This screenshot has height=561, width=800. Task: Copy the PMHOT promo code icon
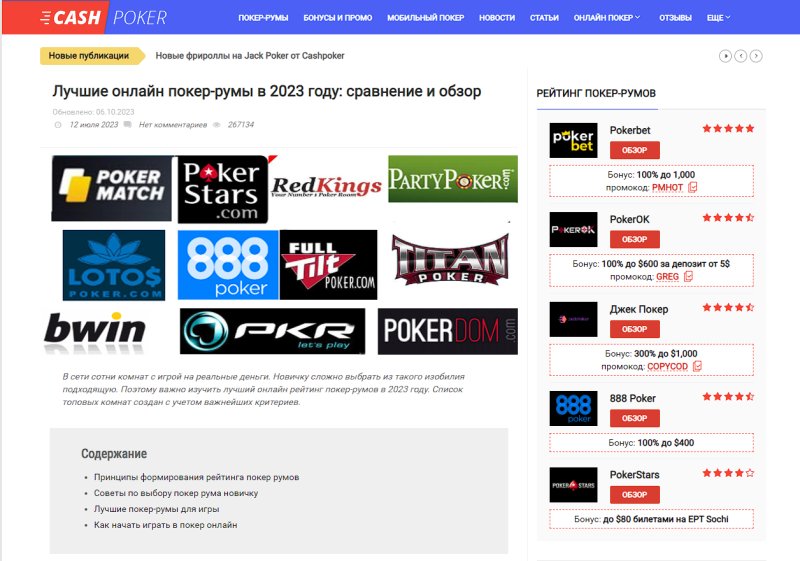(x=692, y=188)
